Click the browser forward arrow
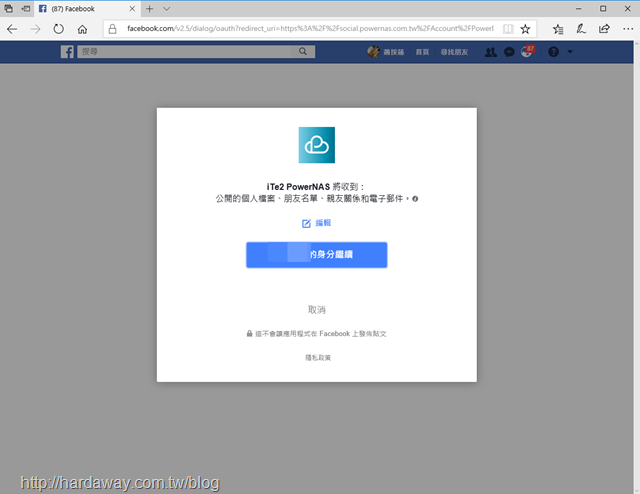Screen dimensions: 640x494 [36, 29]
